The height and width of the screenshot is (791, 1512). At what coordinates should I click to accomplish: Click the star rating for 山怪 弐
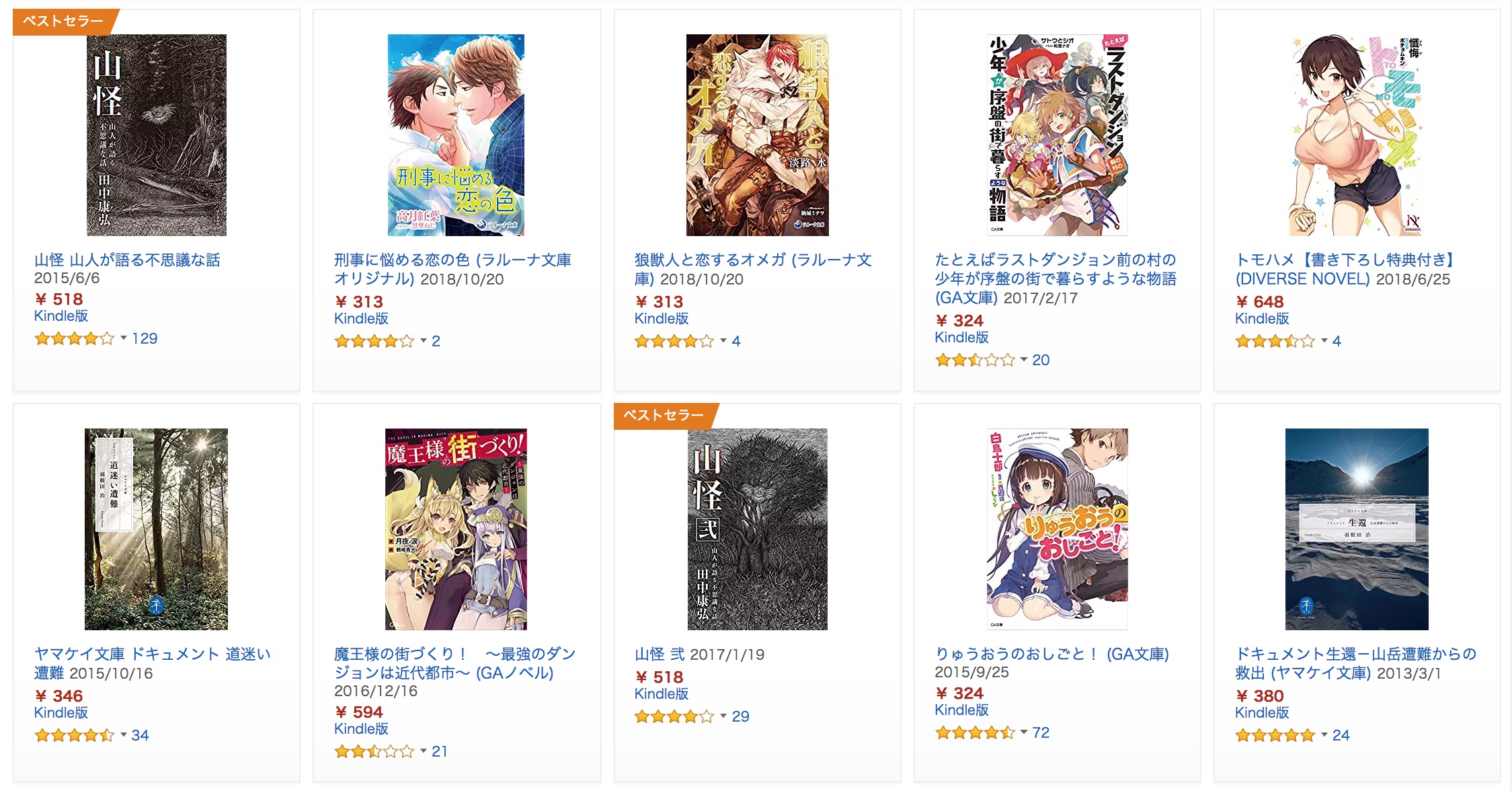(x=674, y=716)
